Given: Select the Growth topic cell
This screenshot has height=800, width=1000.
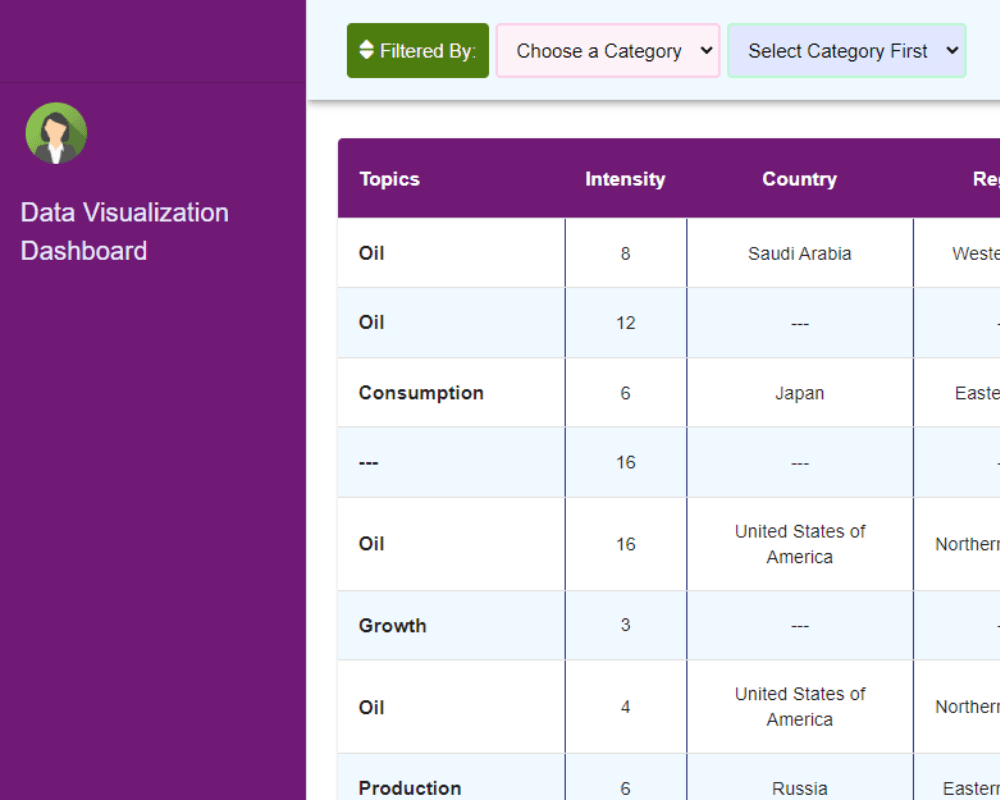Looking at the screenshot, I should coord(392,626).
